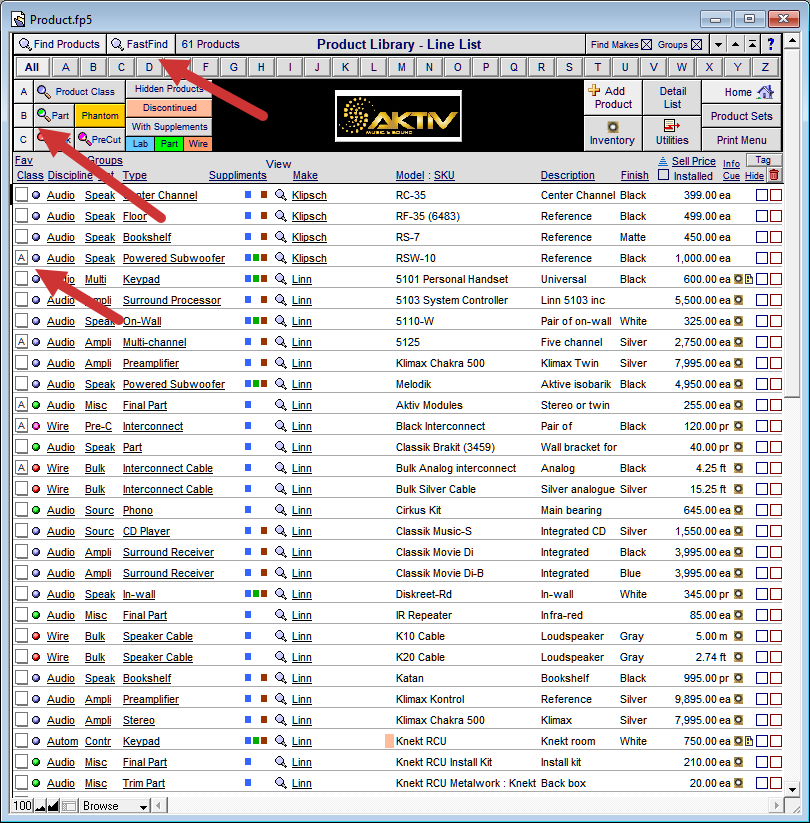The height and width of the screenshot is (823, 810).
Task: Filter by PreCut class button
Action: pyautogui.click(x=100, y=140)
